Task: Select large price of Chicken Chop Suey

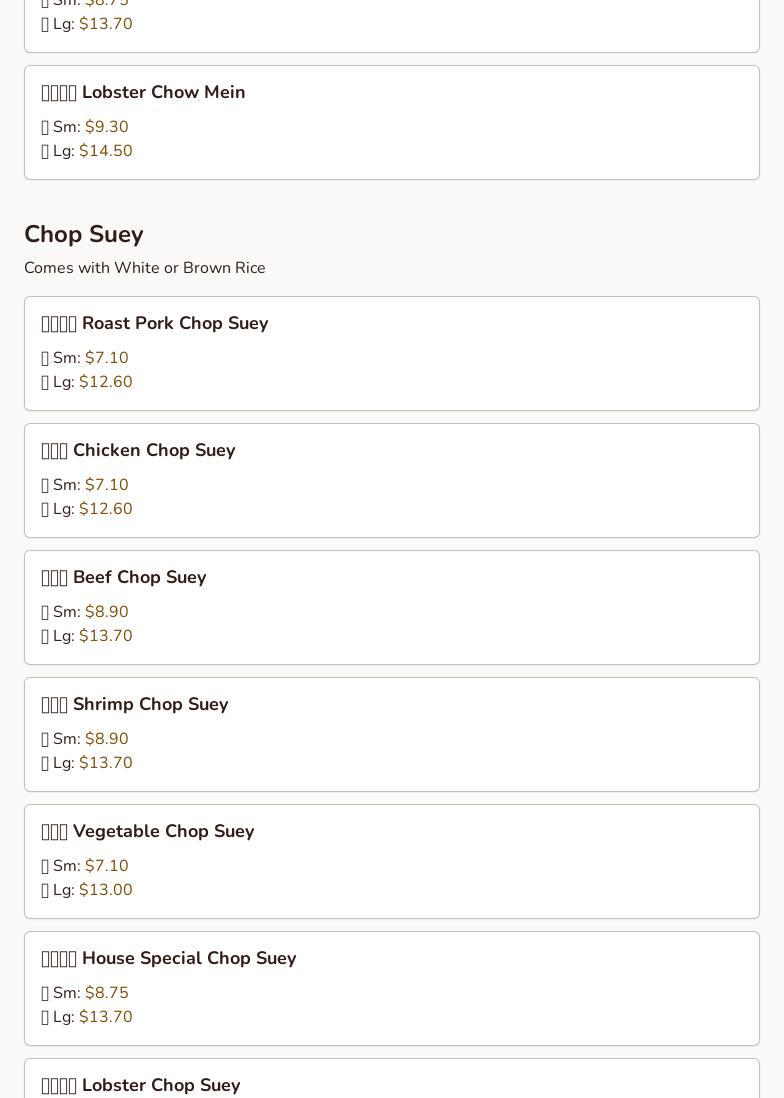Action: pyautogui.click(x=105, y=509)
